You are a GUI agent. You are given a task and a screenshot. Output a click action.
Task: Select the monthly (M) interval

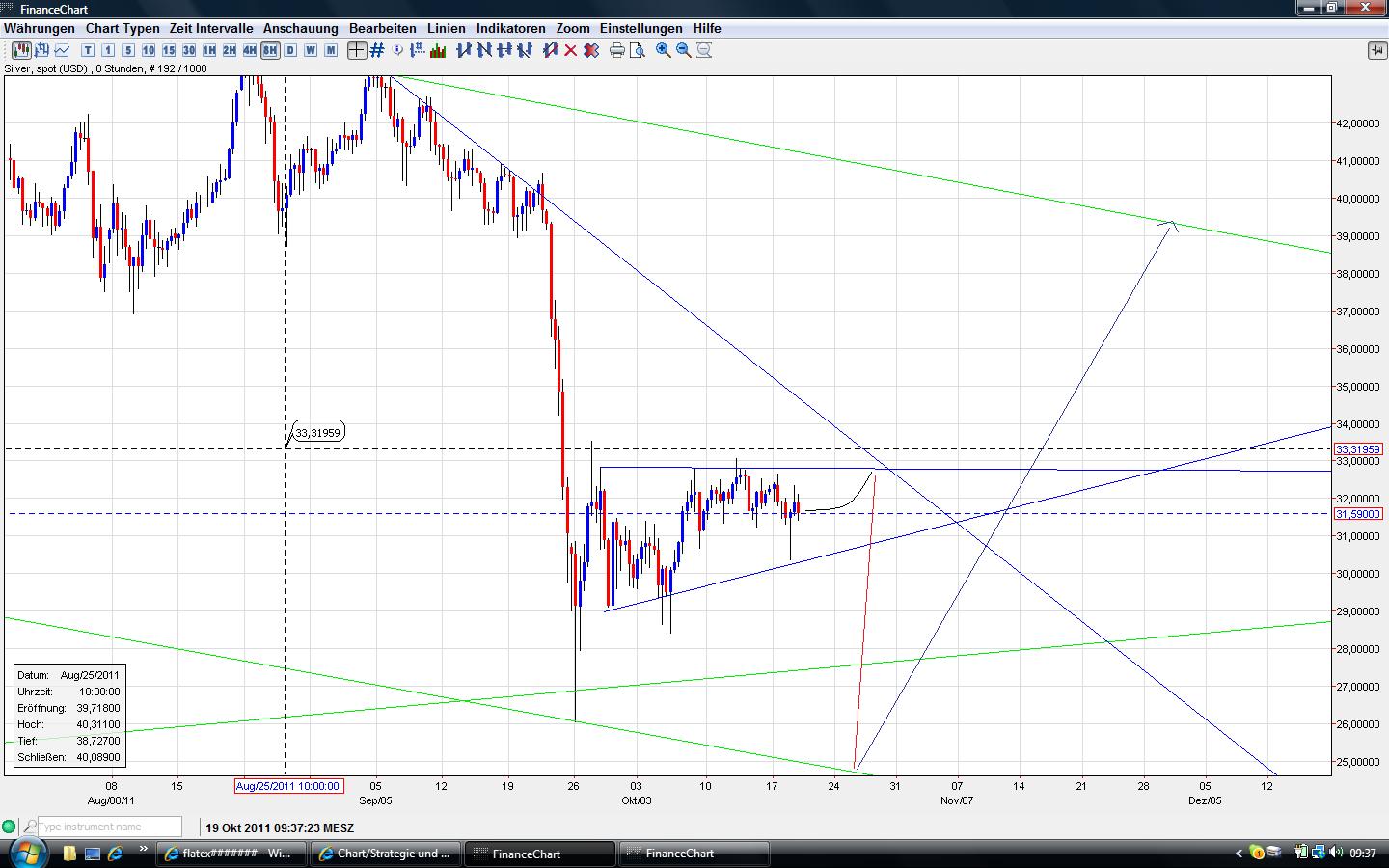(331, 50)
